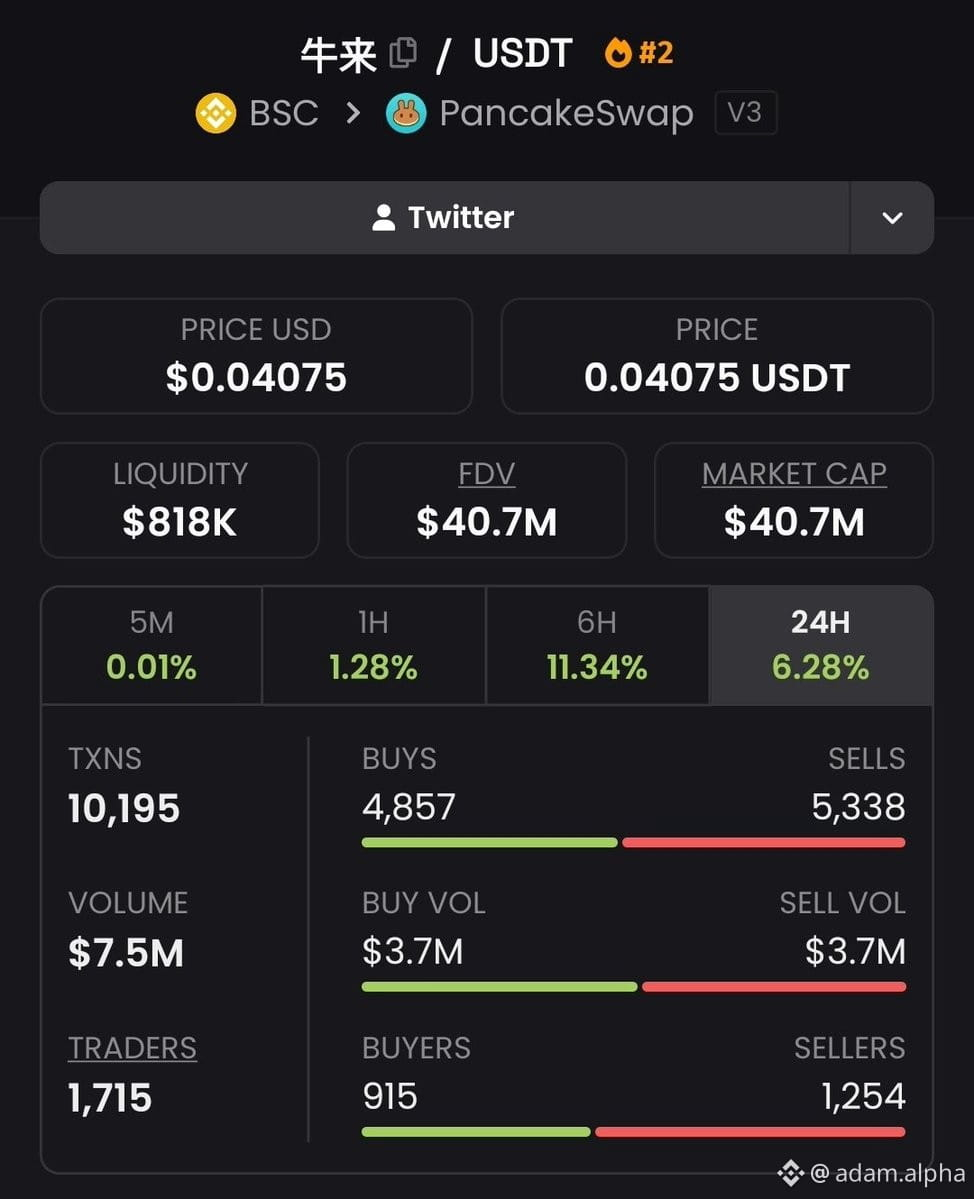
Task: Click the trending fire icon
Action: click(x=618, y=53)
